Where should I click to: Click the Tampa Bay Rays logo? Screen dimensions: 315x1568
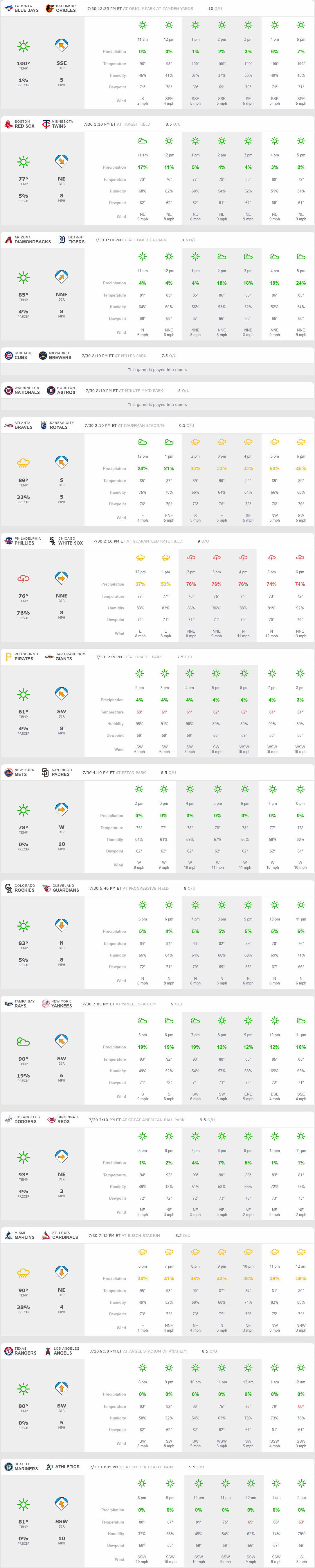point(8,1004)
